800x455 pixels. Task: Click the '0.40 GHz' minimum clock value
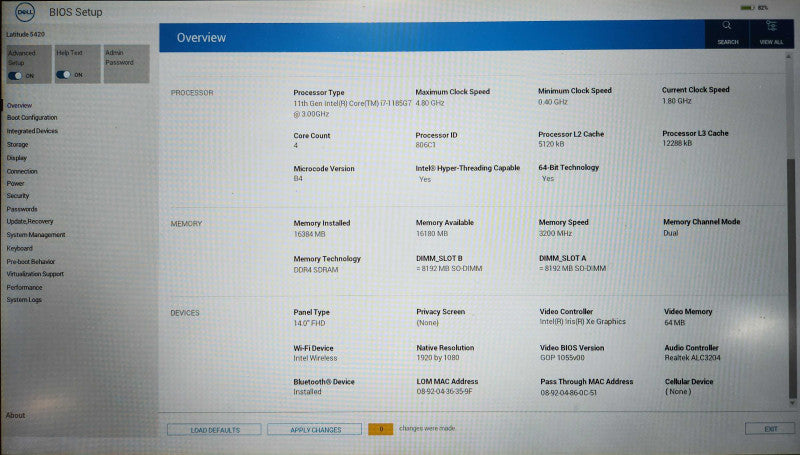pos(553,102)
